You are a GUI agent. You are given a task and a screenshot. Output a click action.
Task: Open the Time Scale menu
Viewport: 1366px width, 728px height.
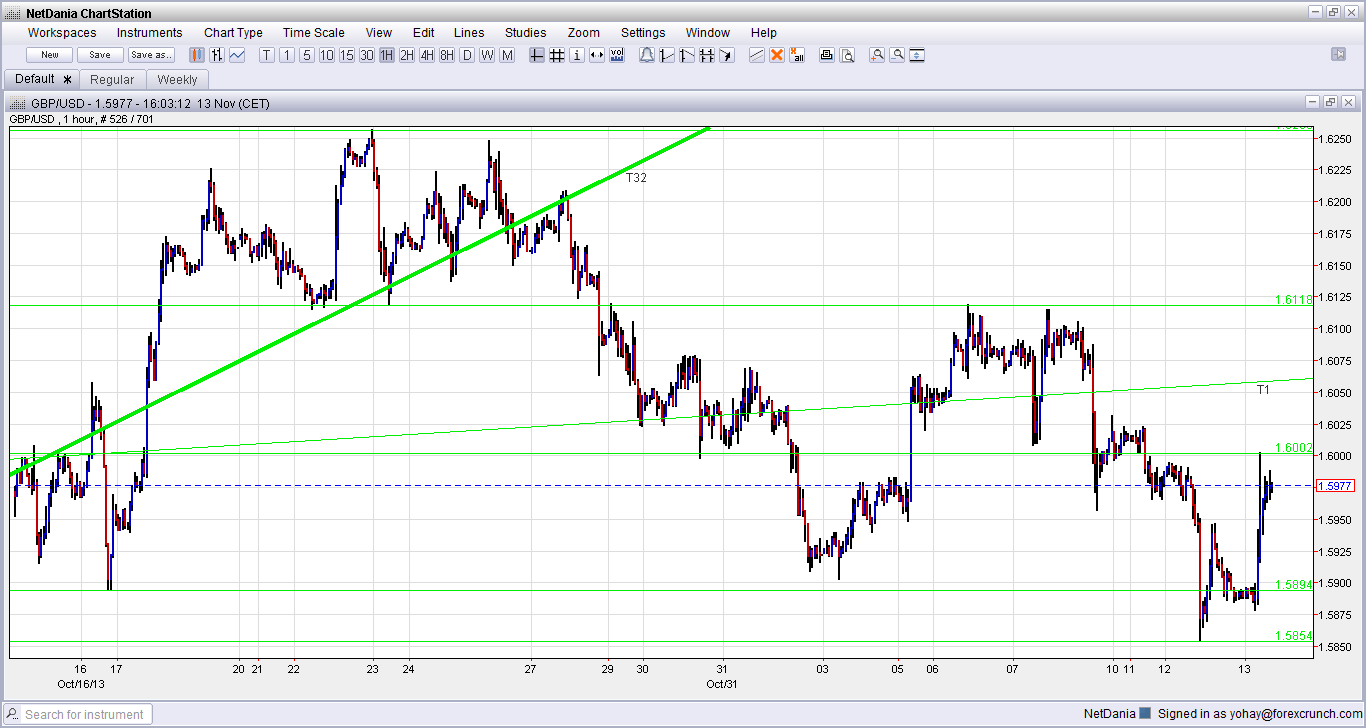pyautogui.click(x=314, y=33)
